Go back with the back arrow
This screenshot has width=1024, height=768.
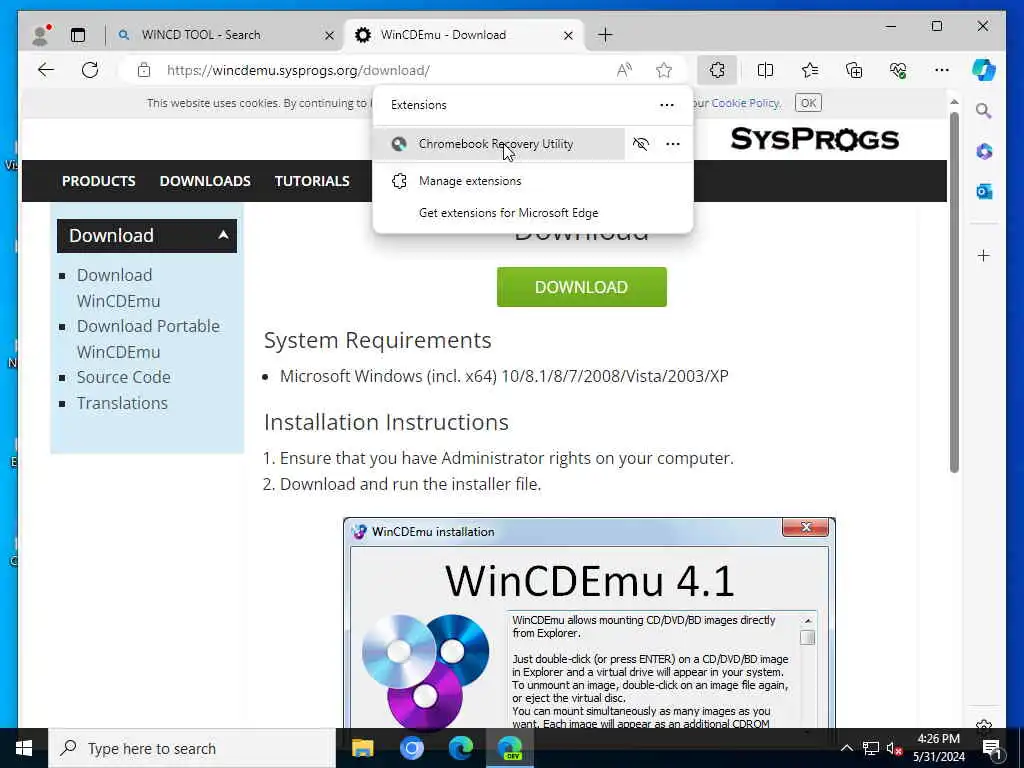pyautogui.click(x=46, y=70)
